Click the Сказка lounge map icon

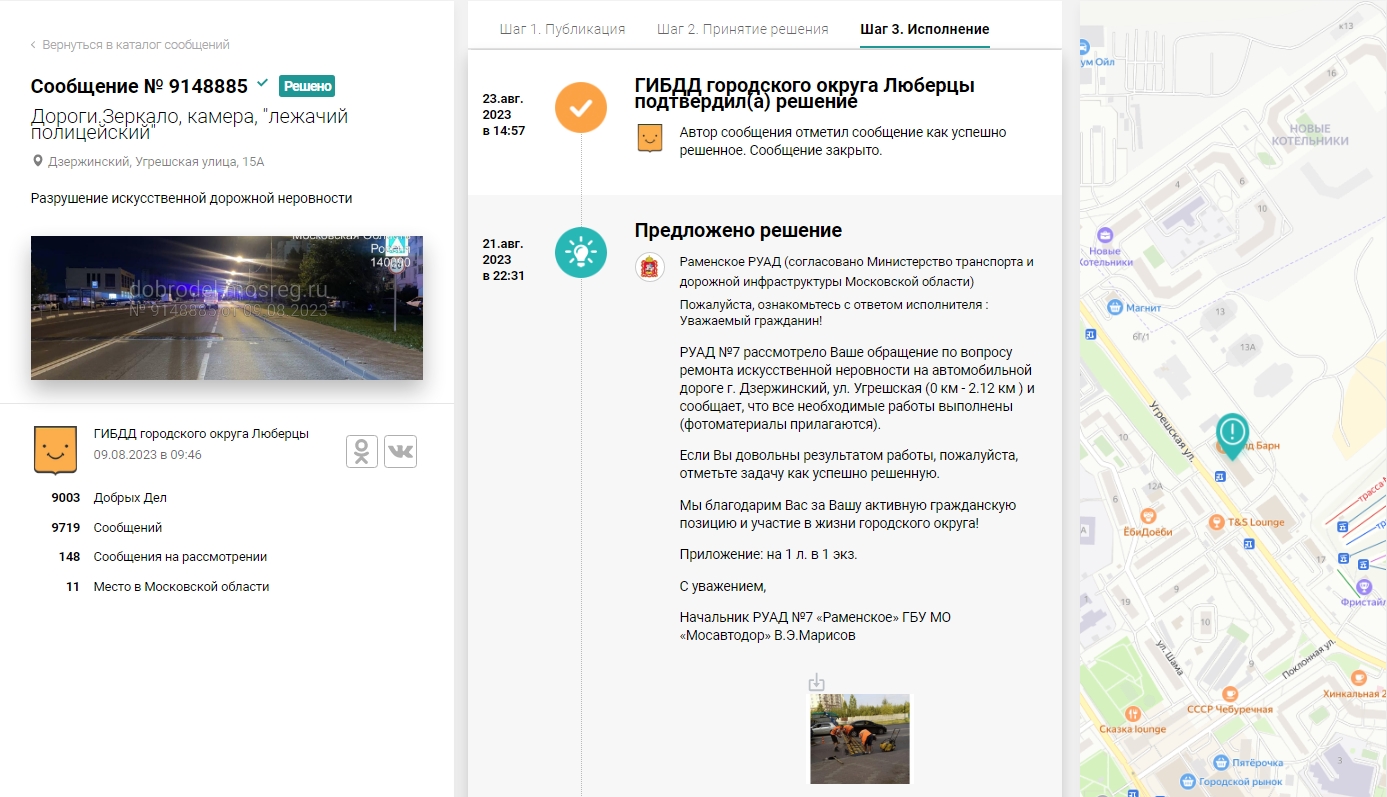tap(1133, 713)
